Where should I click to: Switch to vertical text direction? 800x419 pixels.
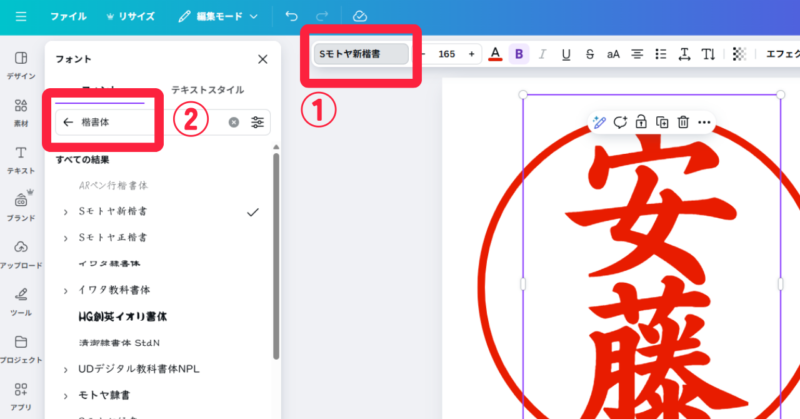(708, 54)
